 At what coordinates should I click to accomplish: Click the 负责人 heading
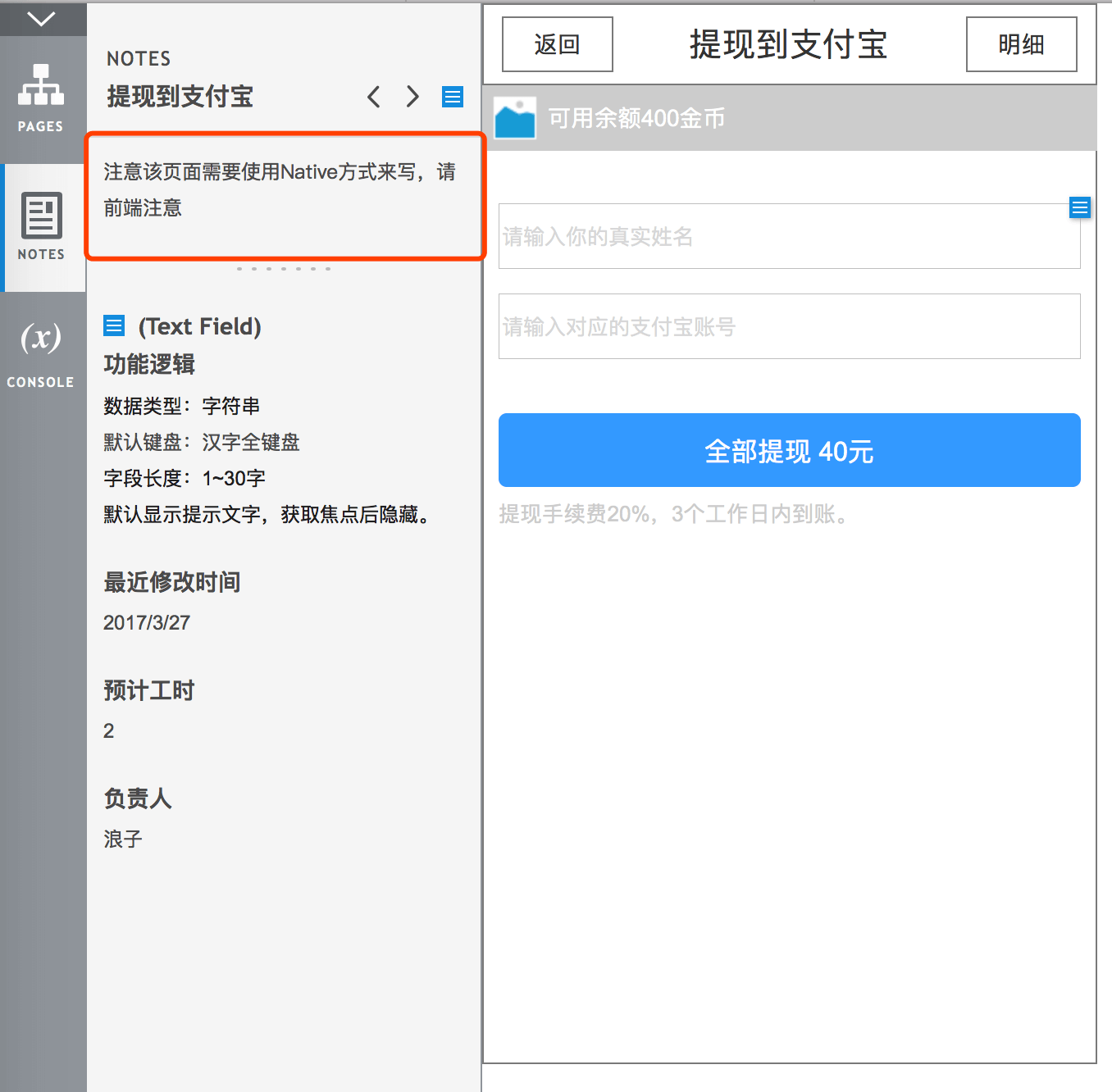click(138, 799)
